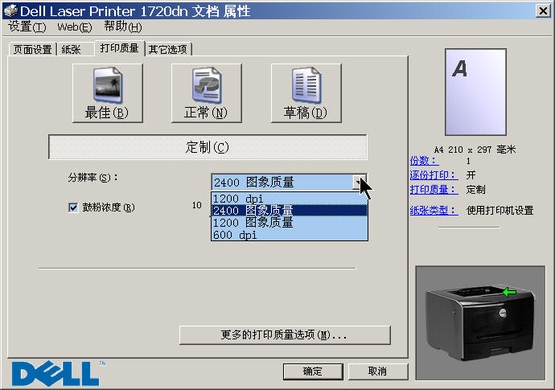Follow the 份数 copies link
This screenshot has width=555, height=390.
pyautogui.click(x=424, y=161)
